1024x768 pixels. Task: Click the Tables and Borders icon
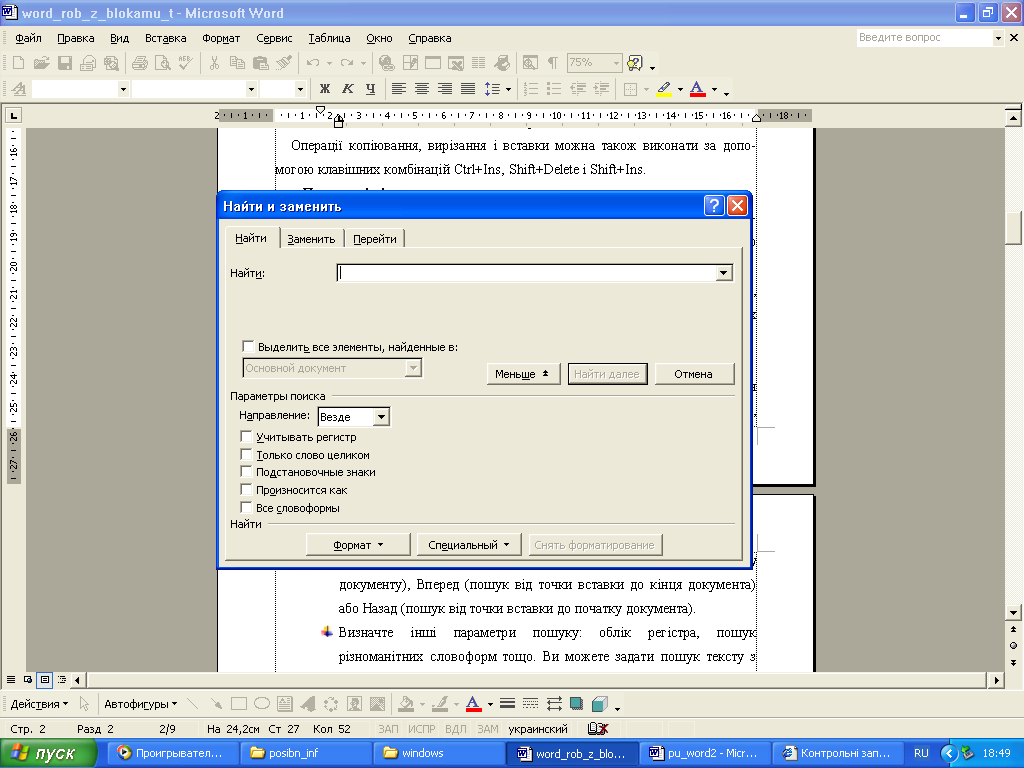click(410, 63)
